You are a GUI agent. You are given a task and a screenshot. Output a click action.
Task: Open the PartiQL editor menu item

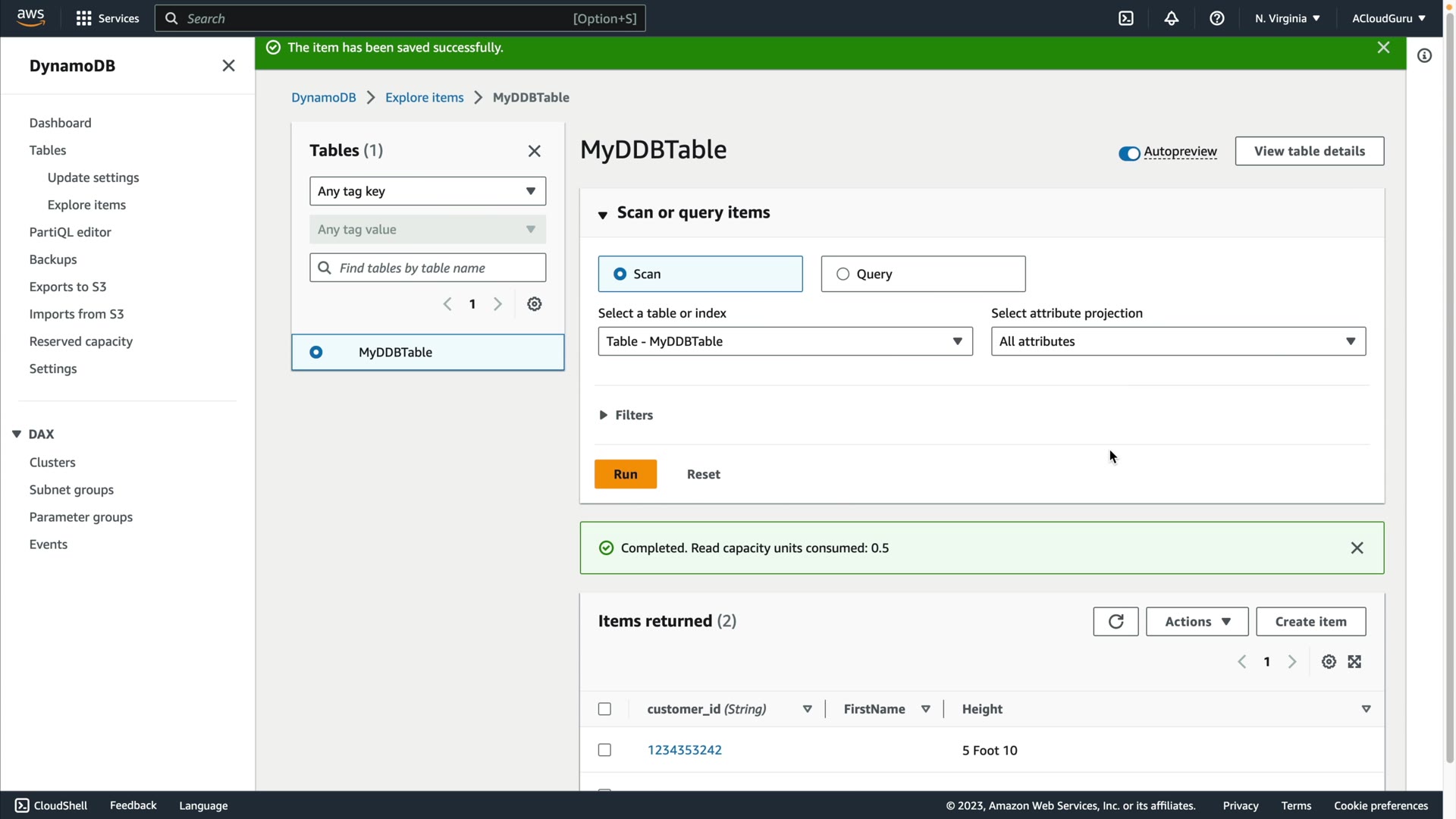(70, 232)
